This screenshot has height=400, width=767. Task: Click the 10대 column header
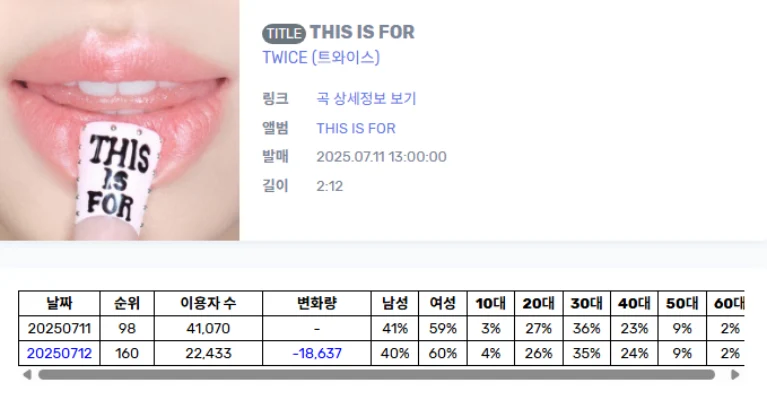pyautogui.click(x=491, y=303)
